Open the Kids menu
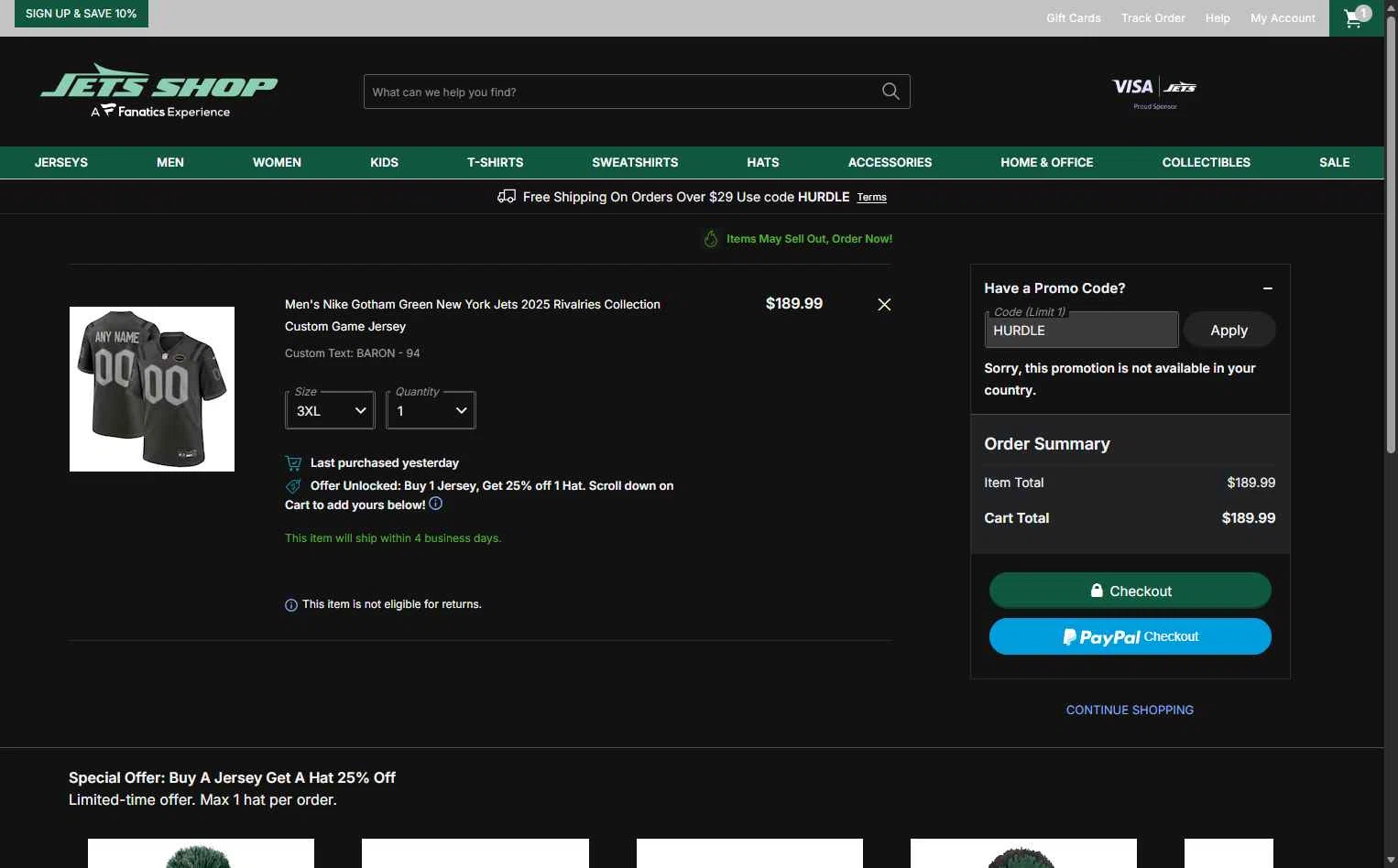The height and width of the screenshot is (868, 1398). point(384,162)
